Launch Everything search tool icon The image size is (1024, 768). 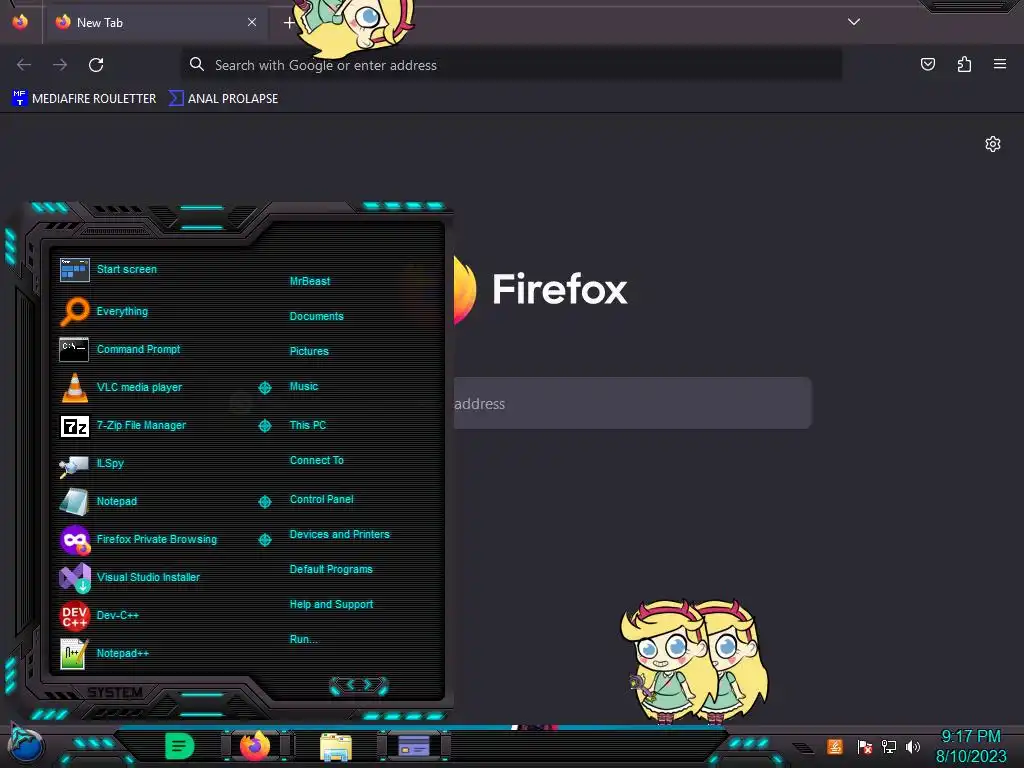pos(74,311)
